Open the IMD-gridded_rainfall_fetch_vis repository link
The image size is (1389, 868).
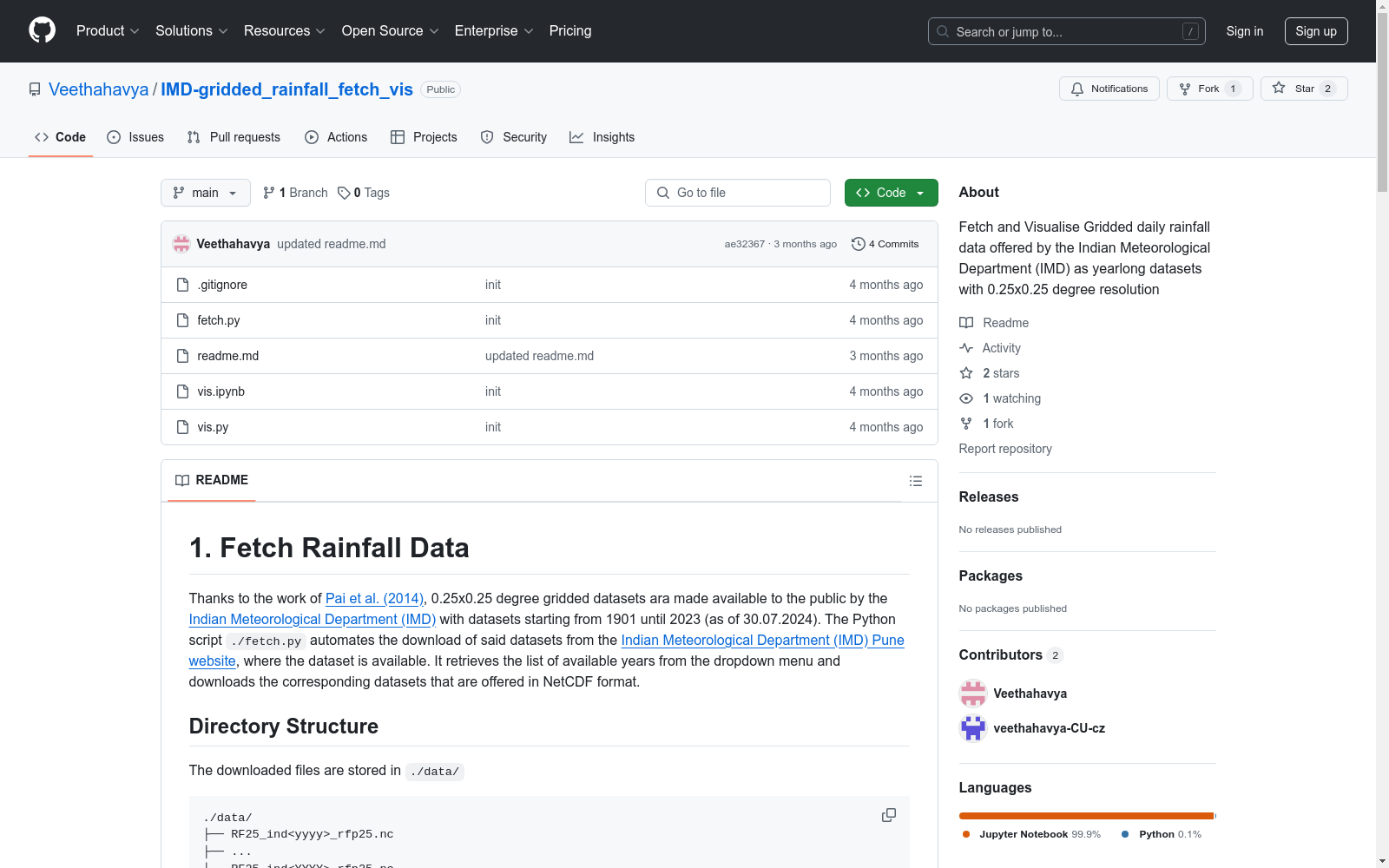[286, 89]
